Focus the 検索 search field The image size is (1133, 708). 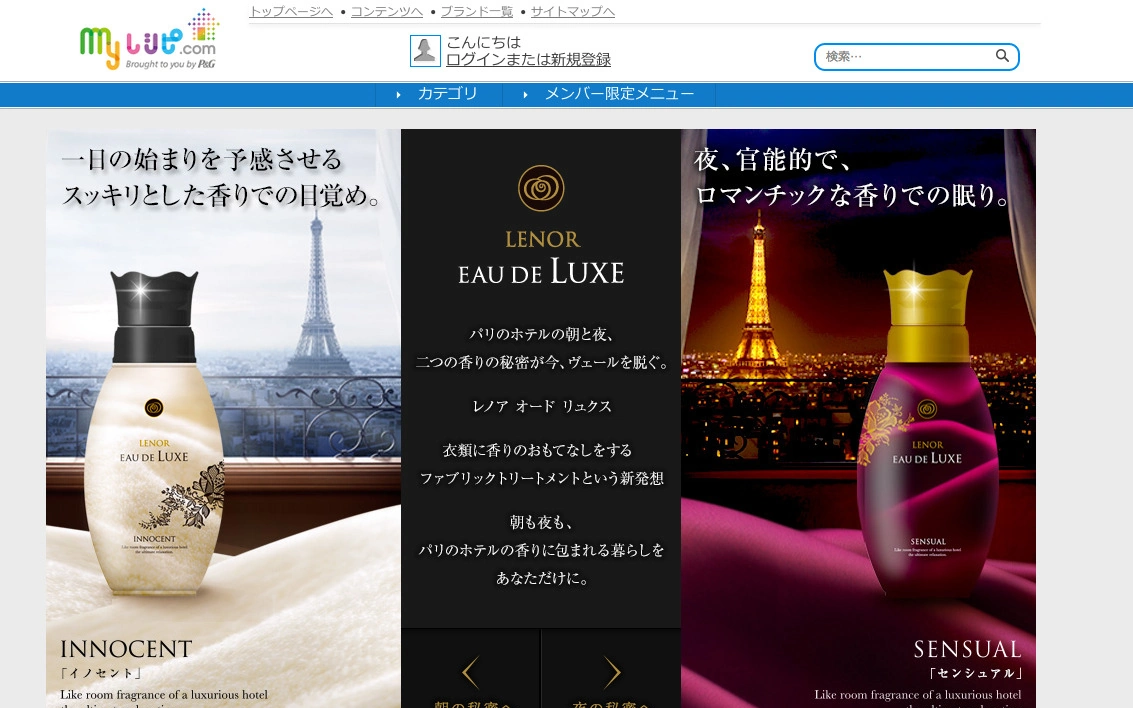click(908, 56)
